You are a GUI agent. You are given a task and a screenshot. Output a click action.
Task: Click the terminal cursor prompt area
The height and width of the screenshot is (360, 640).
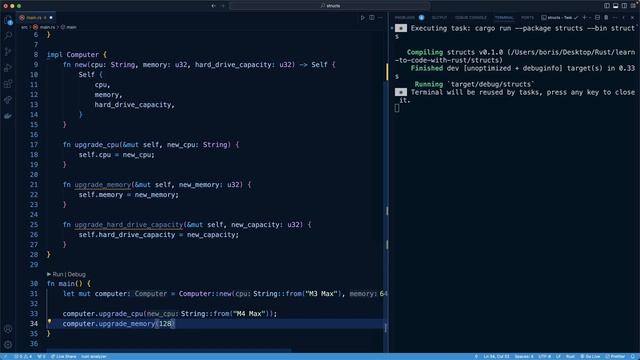coord(397,108)
